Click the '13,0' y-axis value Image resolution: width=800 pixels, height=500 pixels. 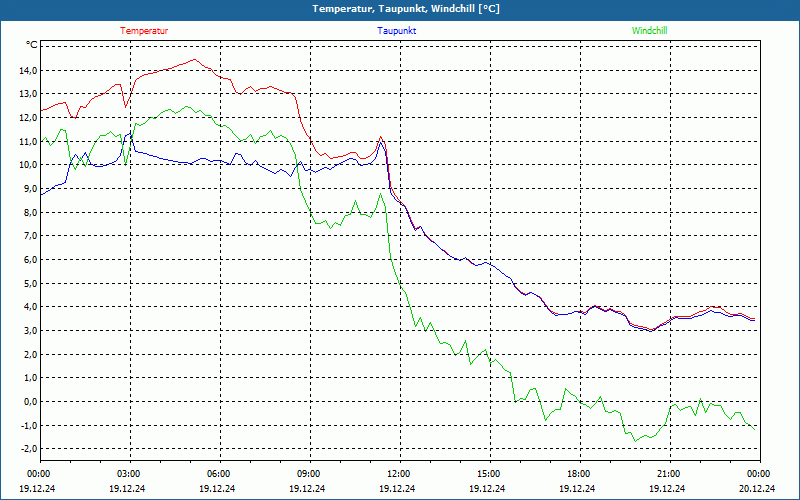coord(28,94)
